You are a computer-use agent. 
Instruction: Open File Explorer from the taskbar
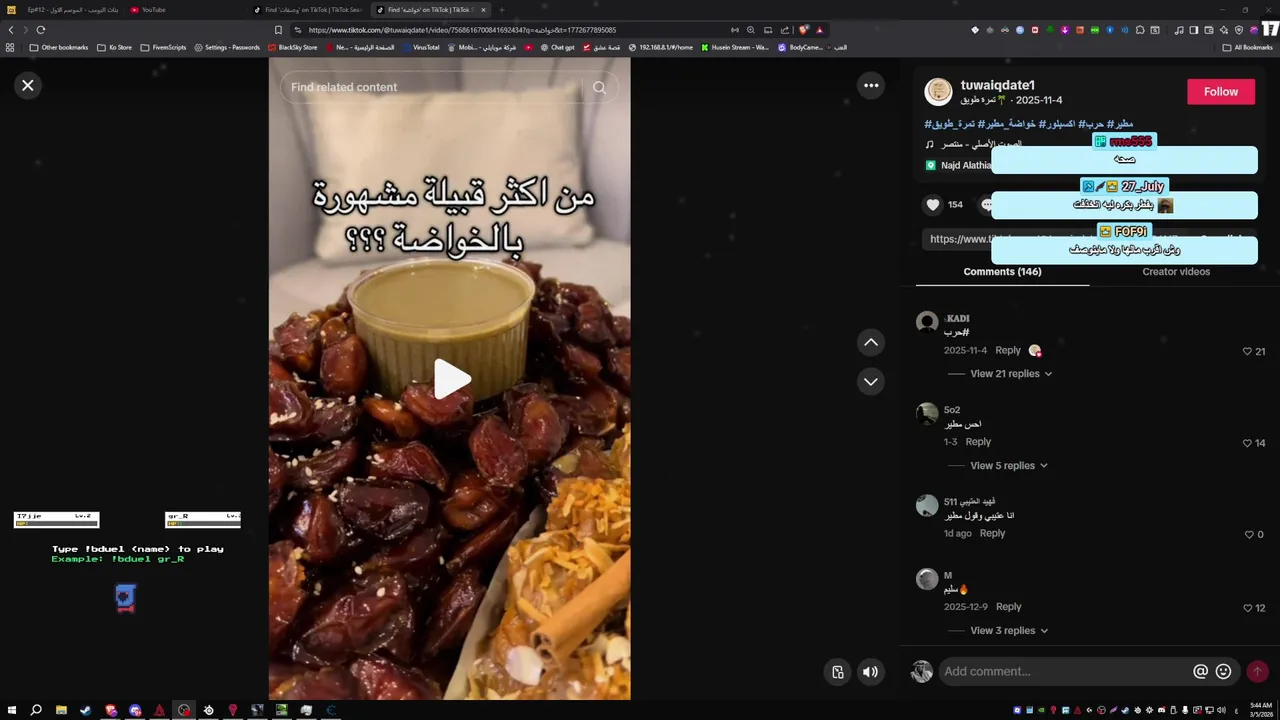click(61, 710)
